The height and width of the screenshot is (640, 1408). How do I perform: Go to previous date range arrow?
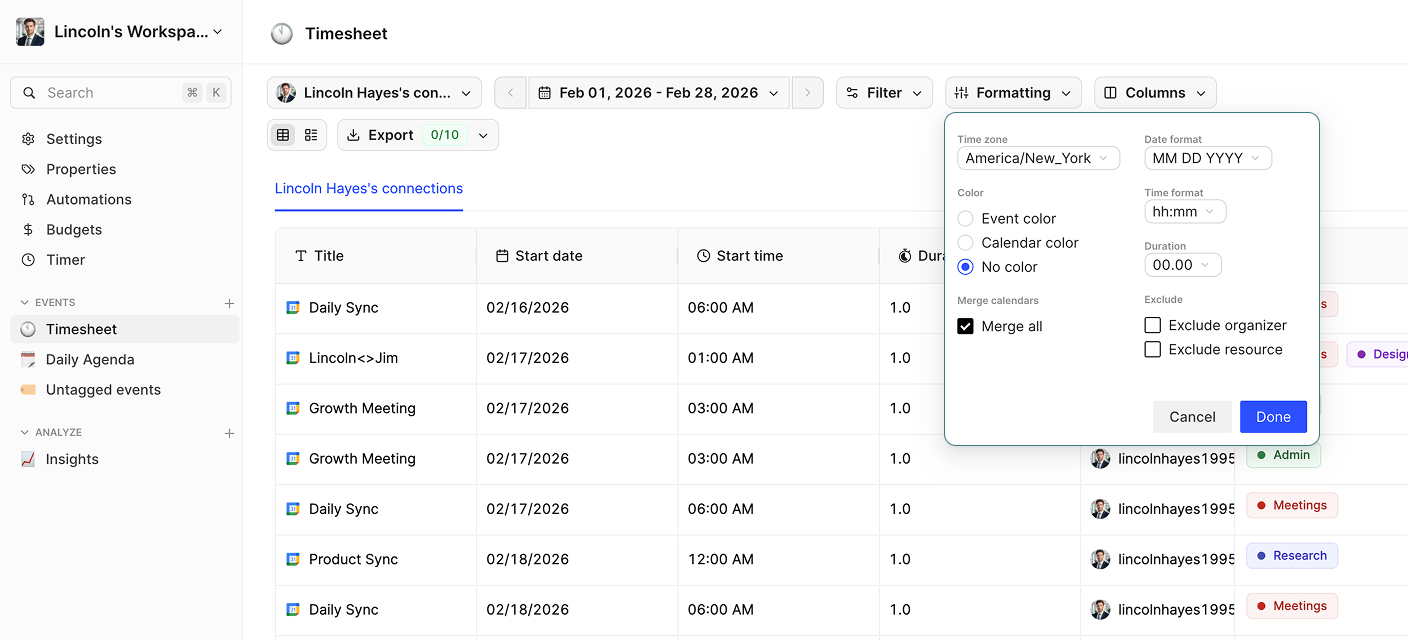pyautogui.click(x=510, y=93)
